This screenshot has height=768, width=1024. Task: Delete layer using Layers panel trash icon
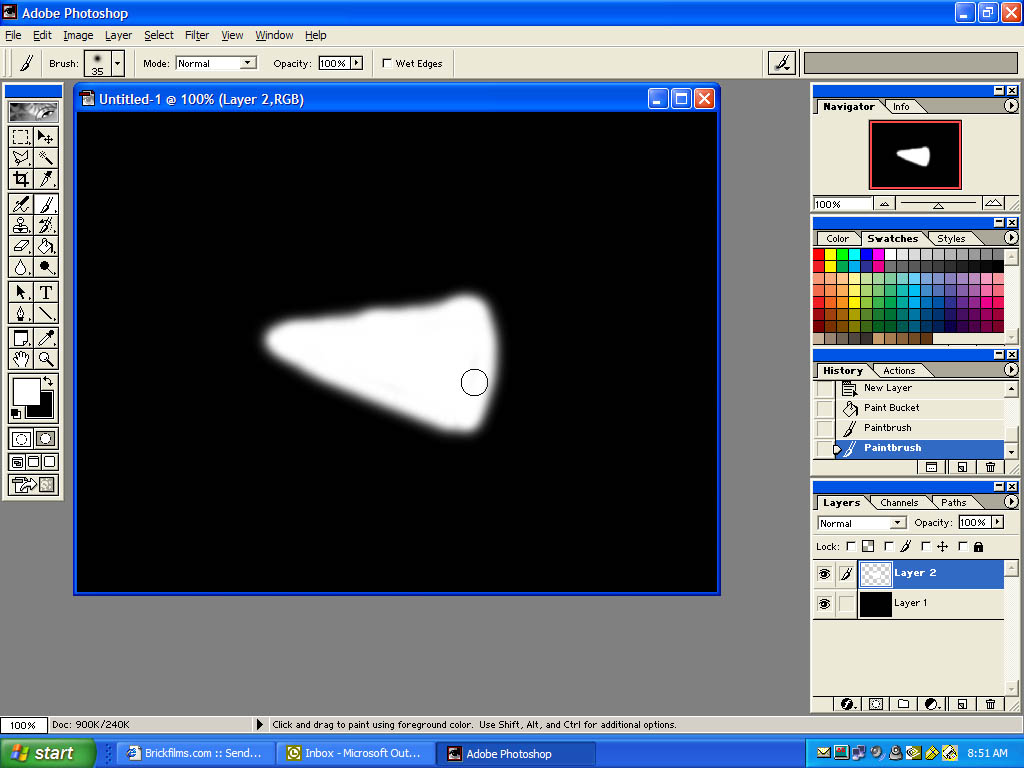pyautogui.click(x=990, y=704)
